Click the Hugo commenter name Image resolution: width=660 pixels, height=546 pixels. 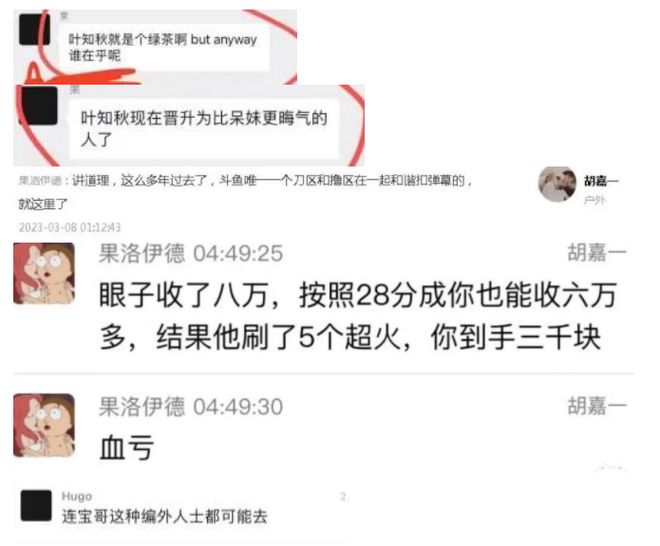(x=77, y=496)
